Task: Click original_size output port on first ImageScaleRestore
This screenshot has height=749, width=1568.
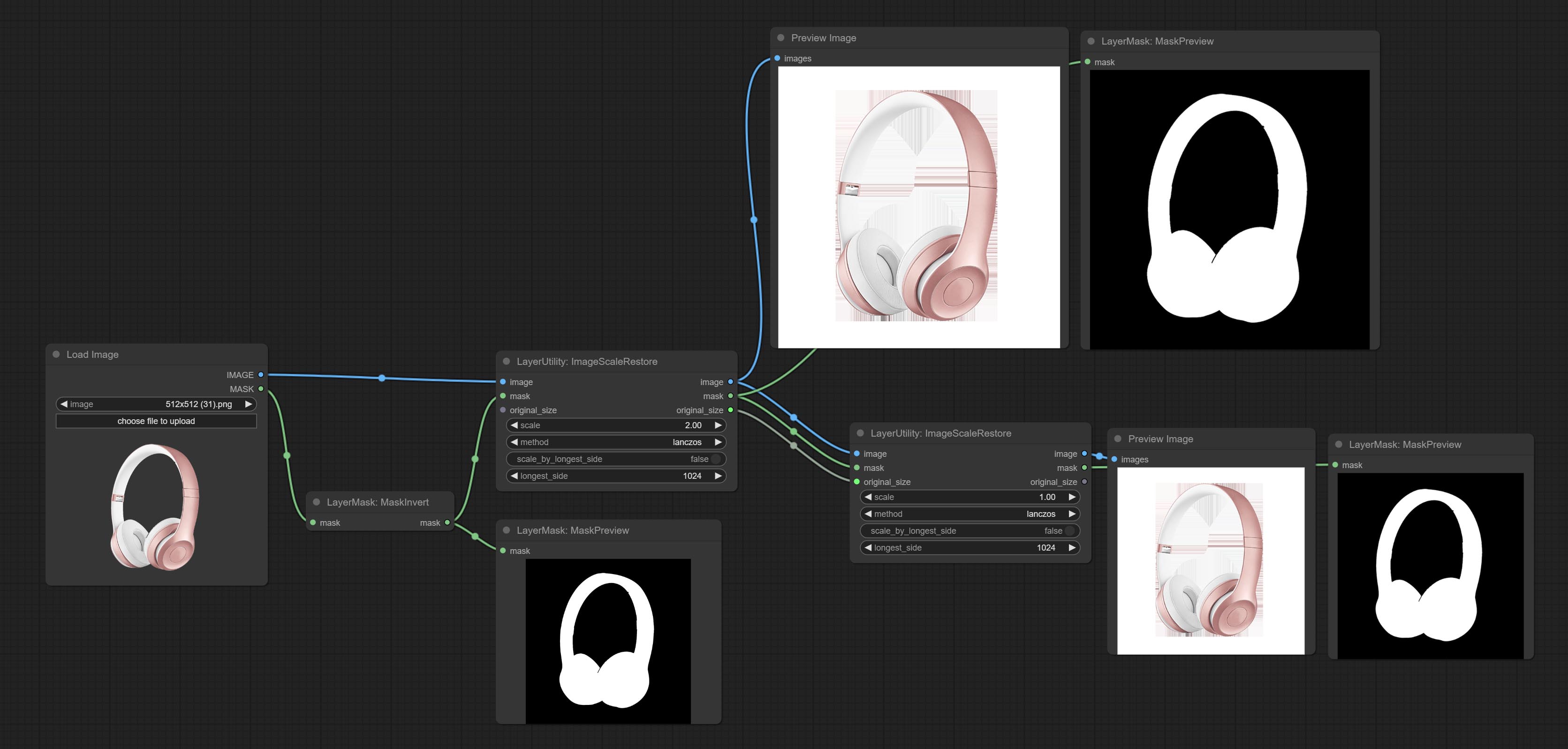Action: coord(730,410)
